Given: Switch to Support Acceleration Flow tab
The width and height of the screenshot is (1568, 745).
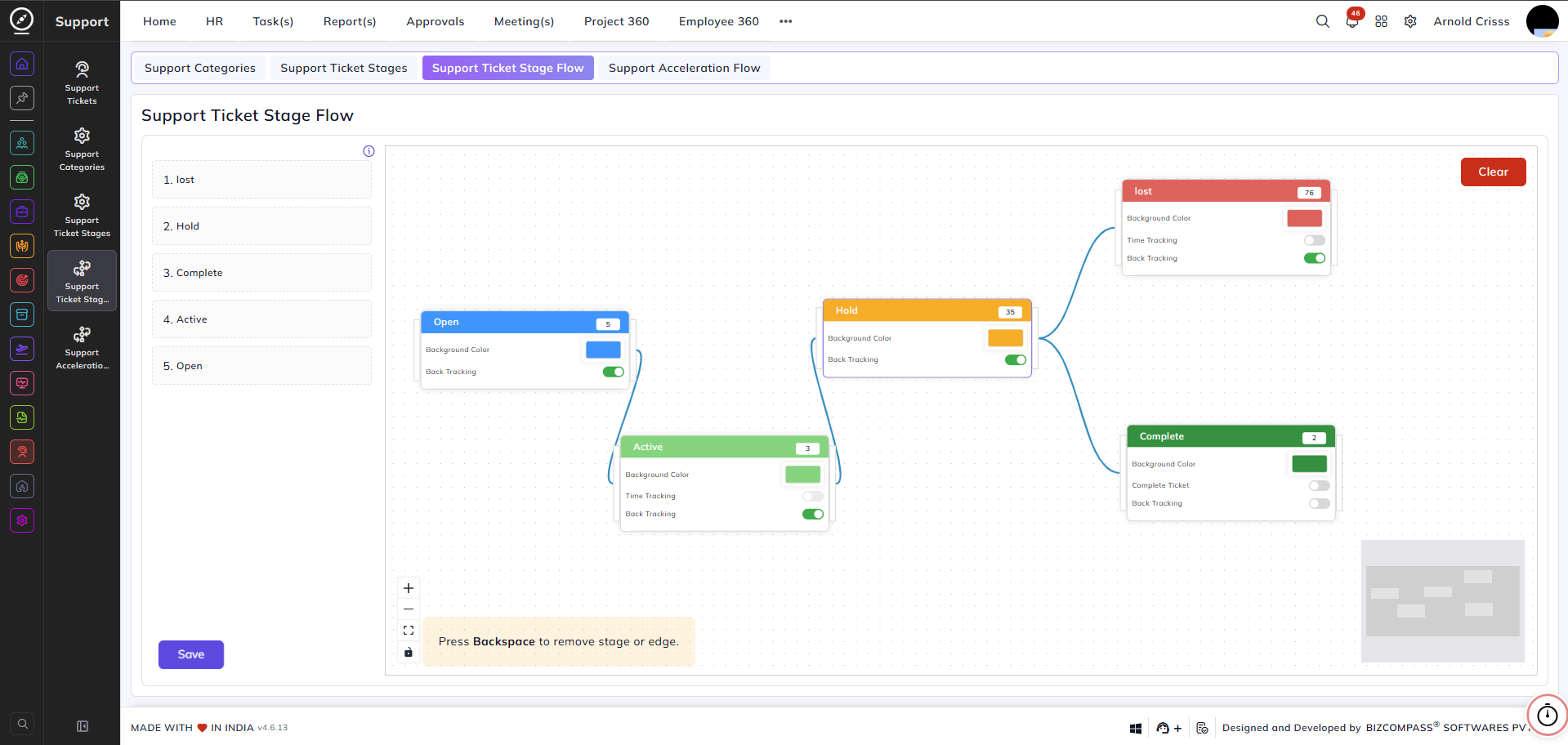Looking at the screenshot, I should point(685,68).
